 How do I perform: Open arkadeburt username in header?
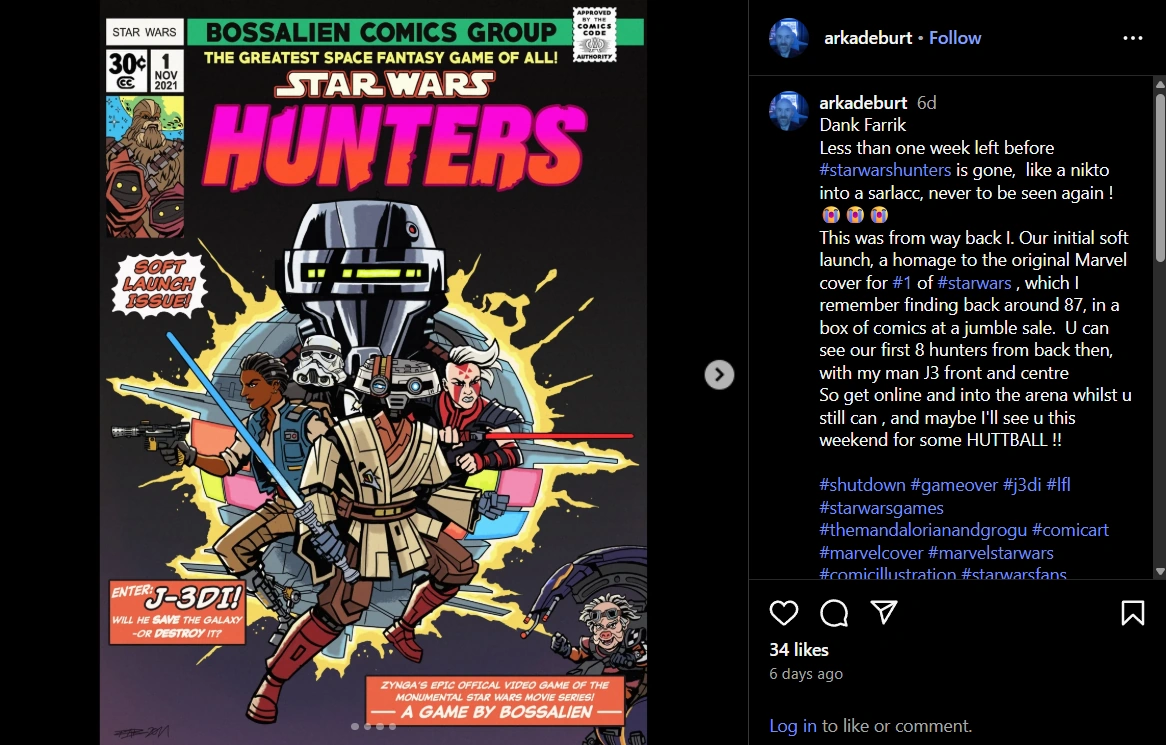point(868,38)
